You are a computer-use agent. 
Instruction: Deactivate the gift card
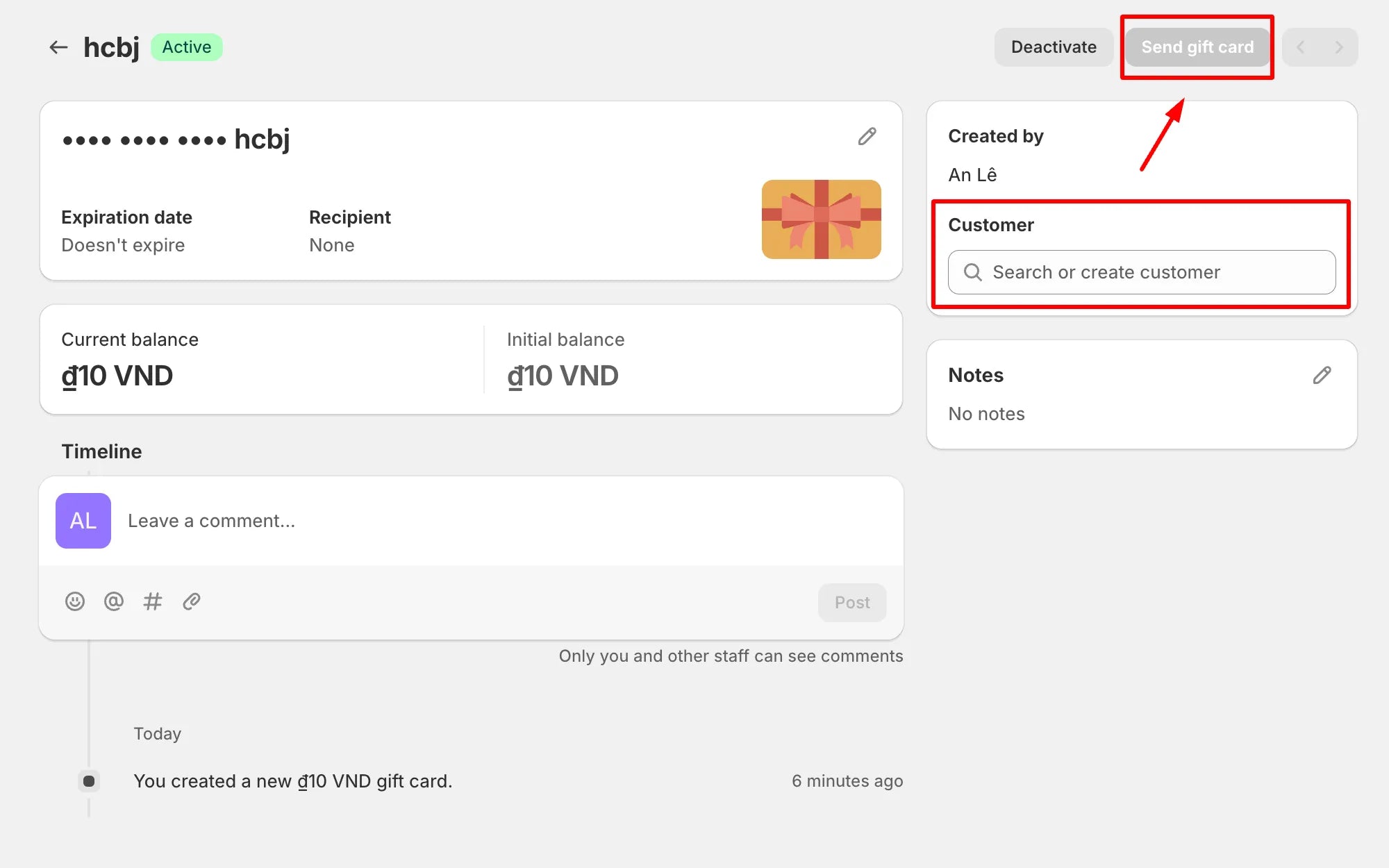[x=1054, y=47]
